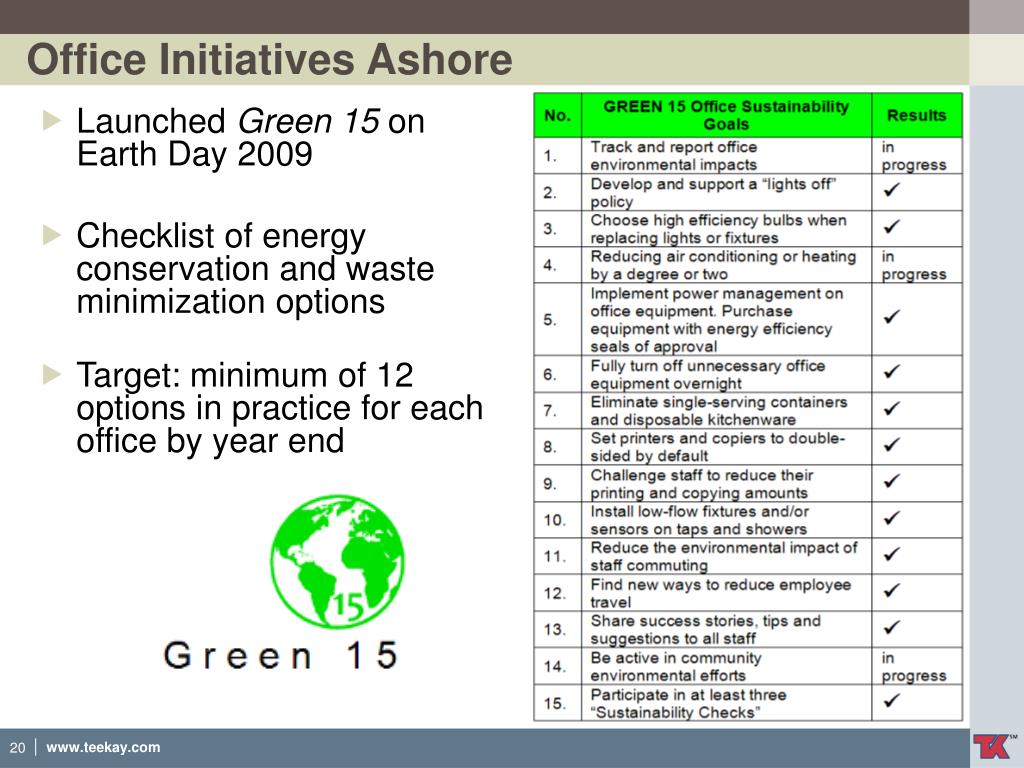Image resolution: width=1024 pixels, height=768 pixels.
Task: Click the bullet arrow beside 'Launched Green 15'
Action: click(52, 120)
